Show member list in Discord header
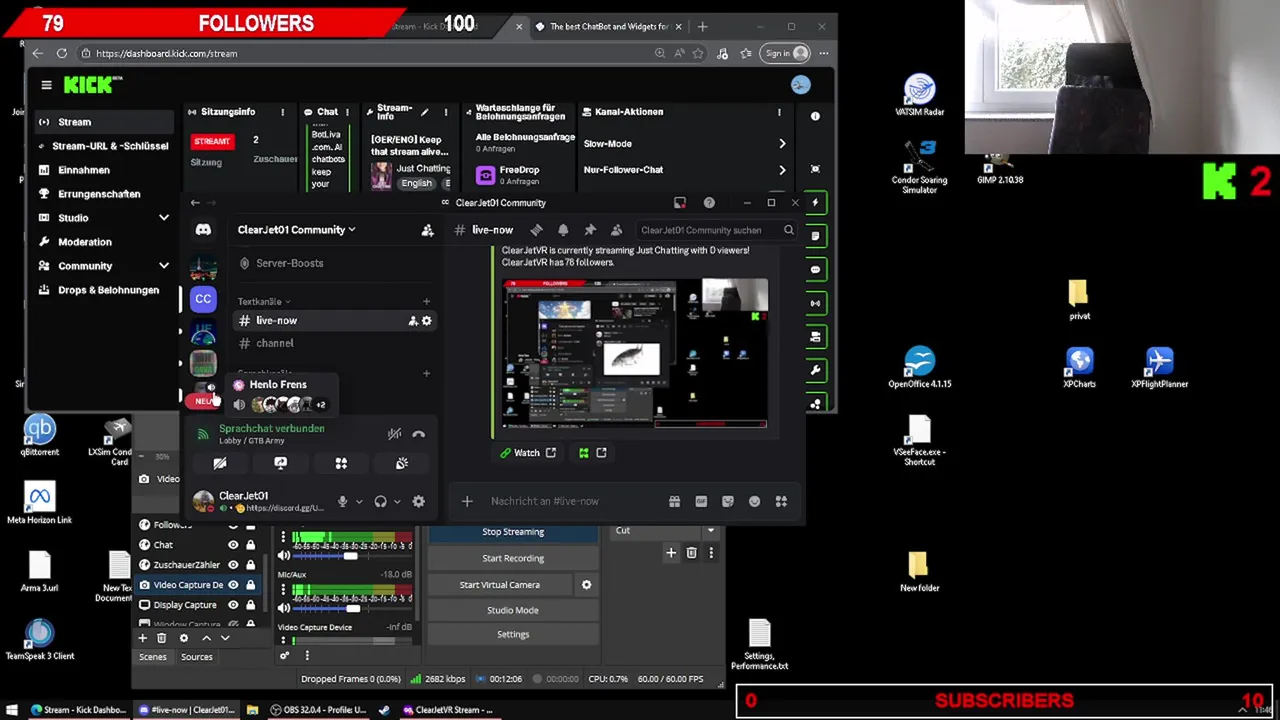The height and width of the screenshot is (720, 1280). pos(616,230)
